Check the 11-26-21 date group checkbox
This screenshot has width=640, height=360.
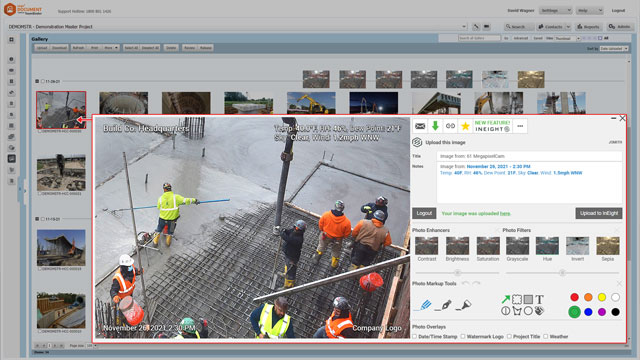pos(42,81)
